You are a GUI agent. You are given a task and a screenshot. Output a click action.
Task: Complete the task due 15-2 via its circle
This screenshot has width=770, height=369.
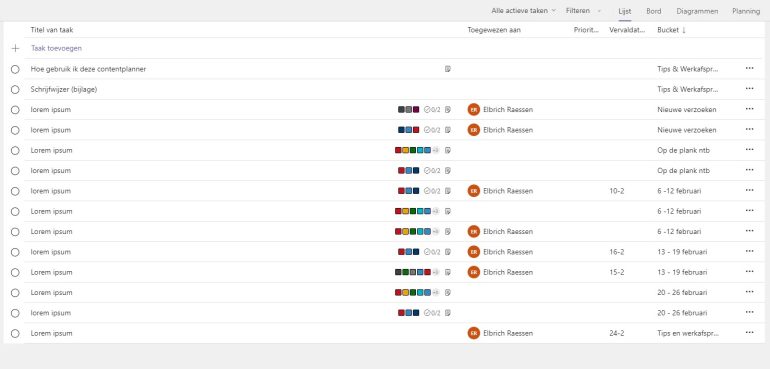[15, 272]
